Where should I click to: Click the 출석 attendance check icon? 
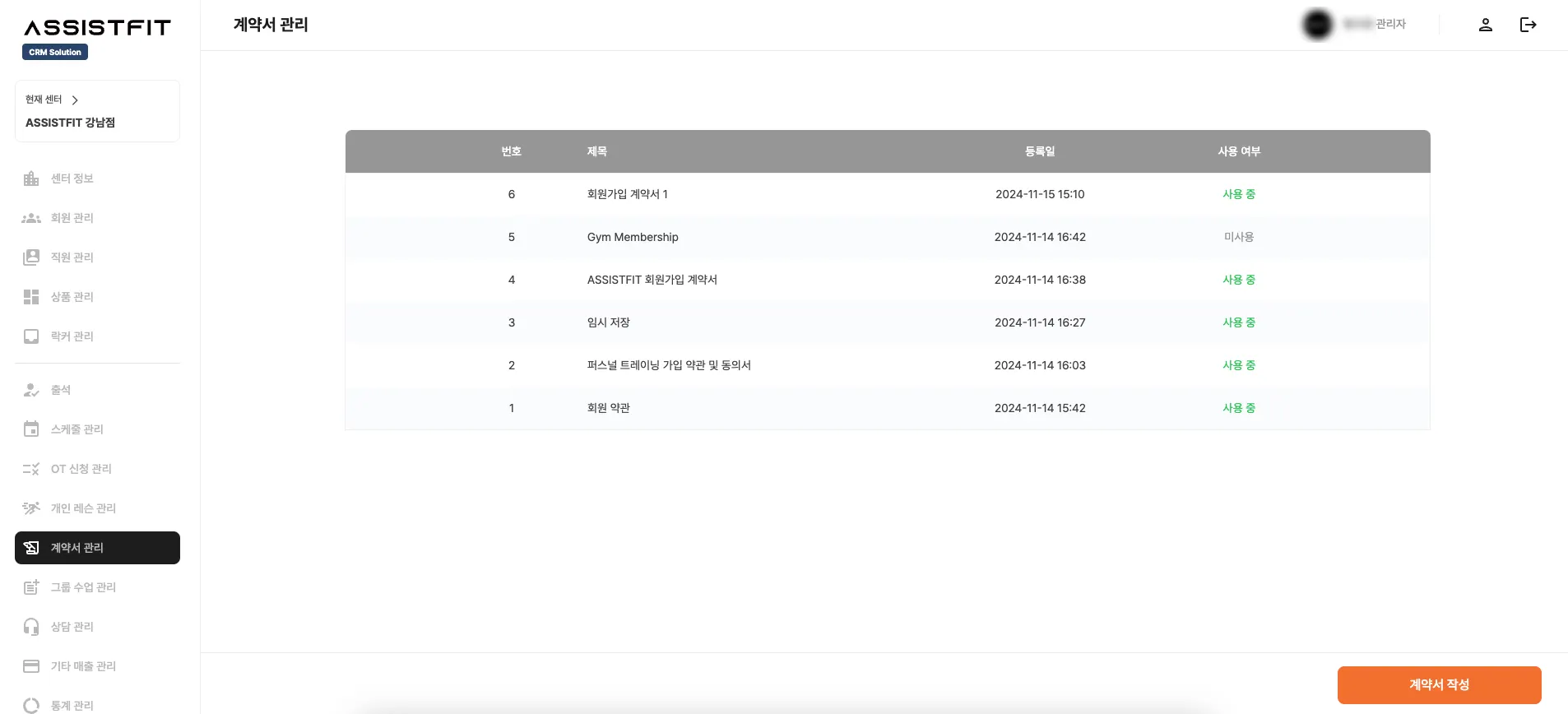click(31, 390)
